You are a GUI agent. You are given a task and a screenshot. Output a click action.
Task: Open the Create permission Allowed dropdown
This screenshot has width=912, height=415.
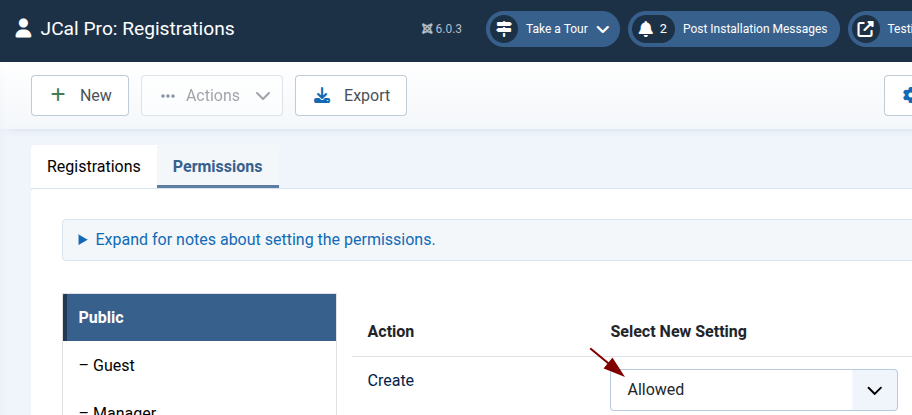click(753, 389)
